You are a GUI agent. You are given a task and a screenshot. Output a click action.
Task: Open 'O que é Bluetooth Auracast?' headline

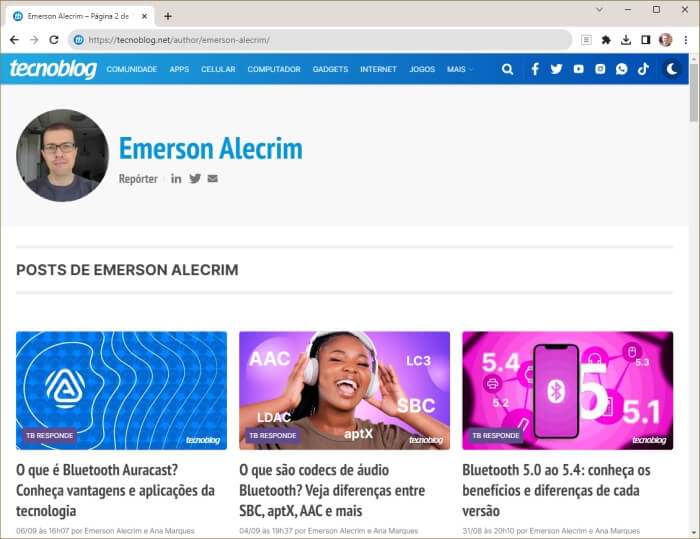click(x=115, y=490)
